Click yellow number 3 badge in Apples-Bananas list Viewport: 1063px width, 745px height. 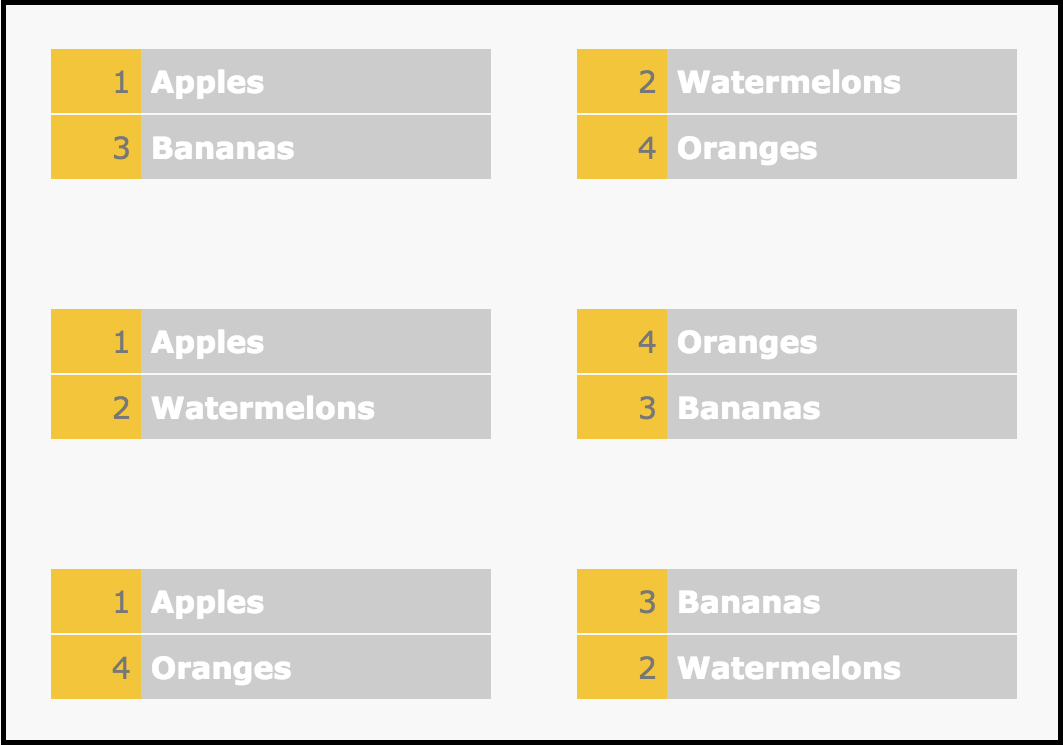pos(96,147)
